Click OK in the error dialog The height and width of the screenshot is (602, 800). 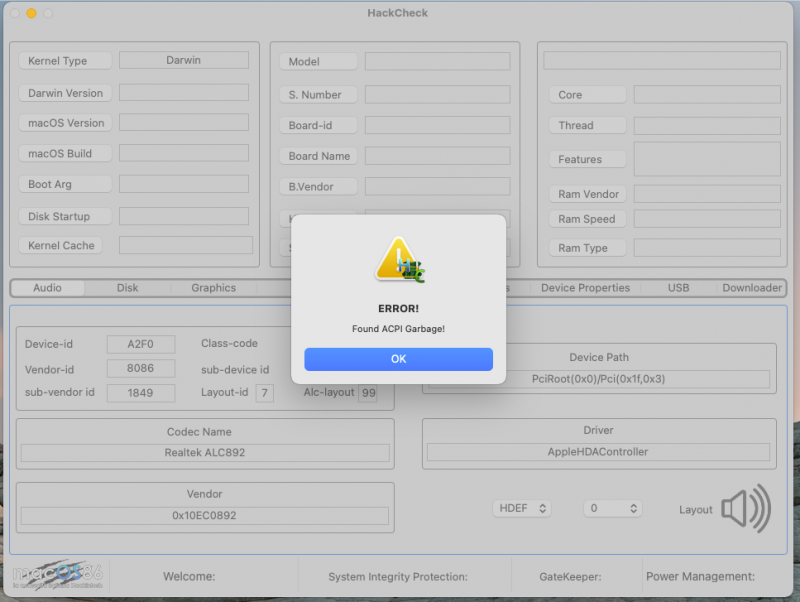[x=398, y=359]
